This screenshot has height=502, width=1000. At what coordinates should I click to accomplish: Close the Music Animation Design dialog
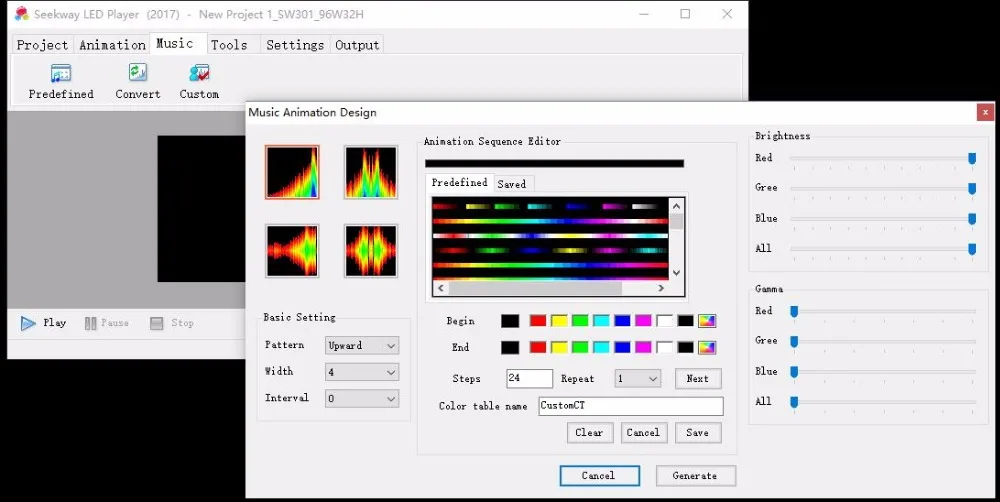coord(985,112)
